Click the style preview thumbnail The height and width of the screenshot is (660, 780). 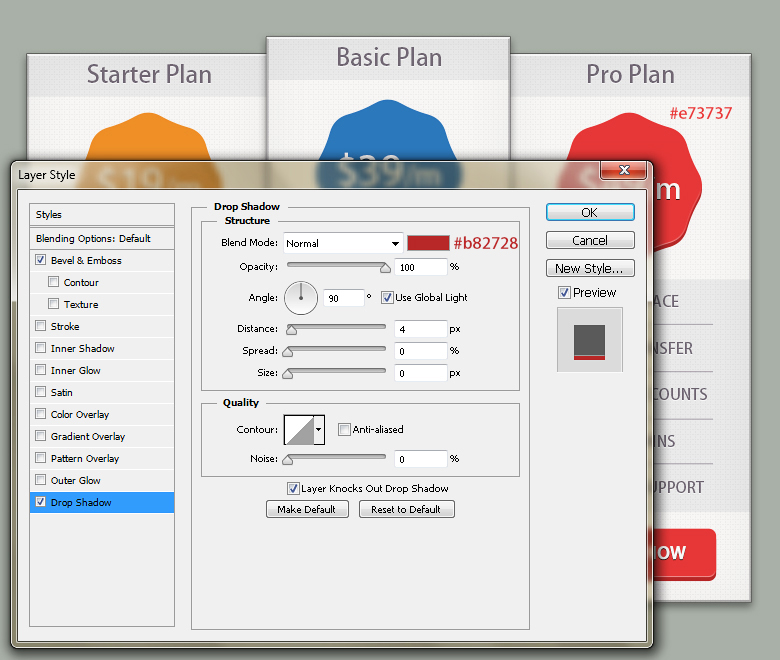point(589,340)
